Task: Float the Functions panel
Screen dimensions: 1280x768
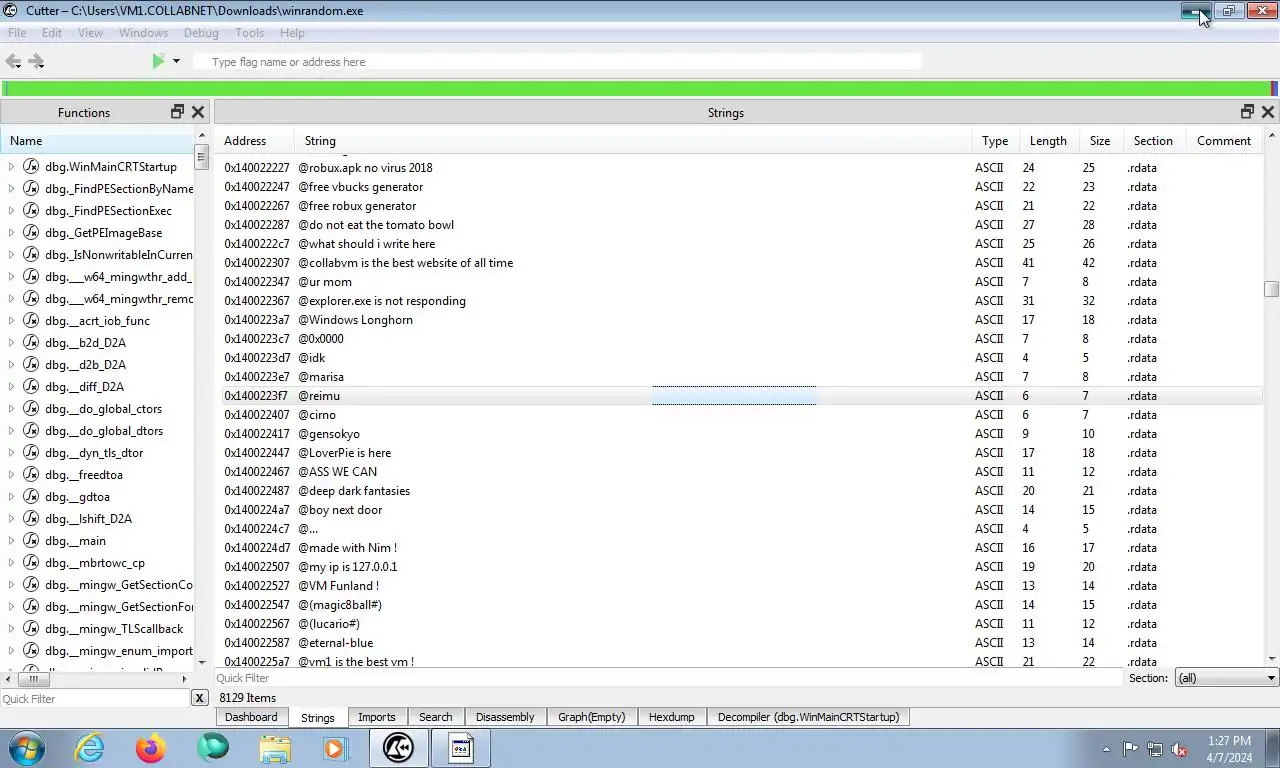Action: click(177, 112)
